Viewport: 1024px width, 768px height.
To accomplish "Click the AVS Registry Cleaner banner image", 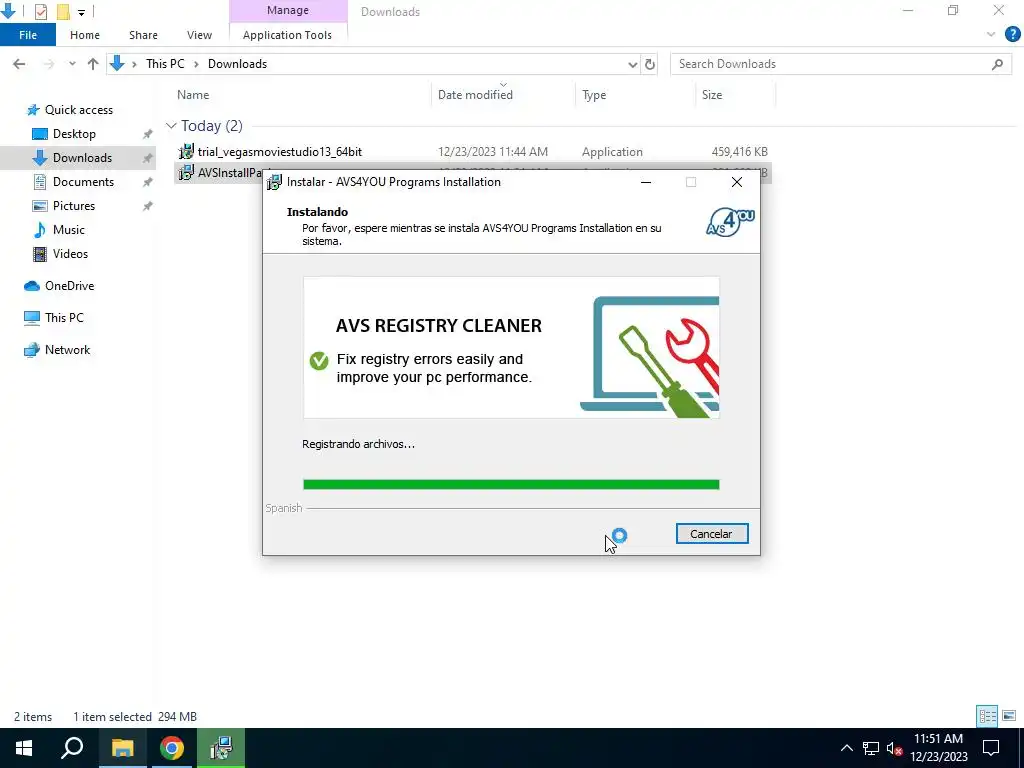I will [511, 347].
